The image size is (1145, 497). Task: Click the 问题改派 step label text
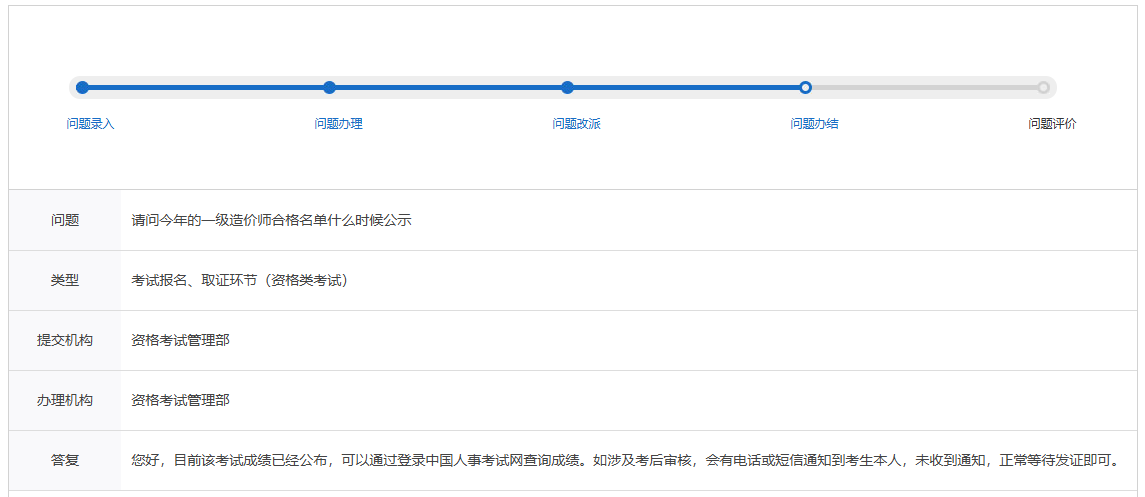pyautogui.click(x=576, y=124)
